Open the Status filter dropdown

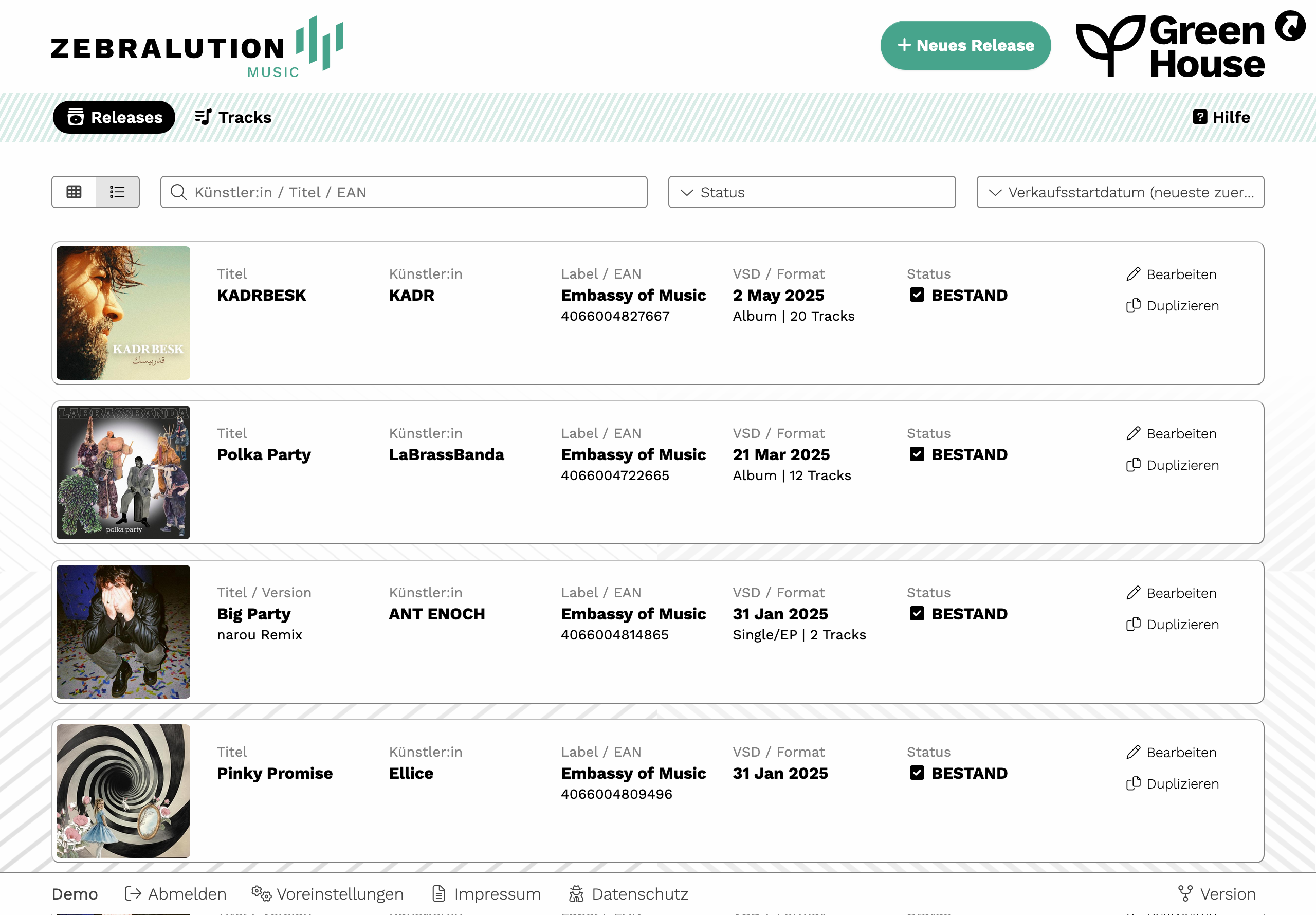coord(811,192)
